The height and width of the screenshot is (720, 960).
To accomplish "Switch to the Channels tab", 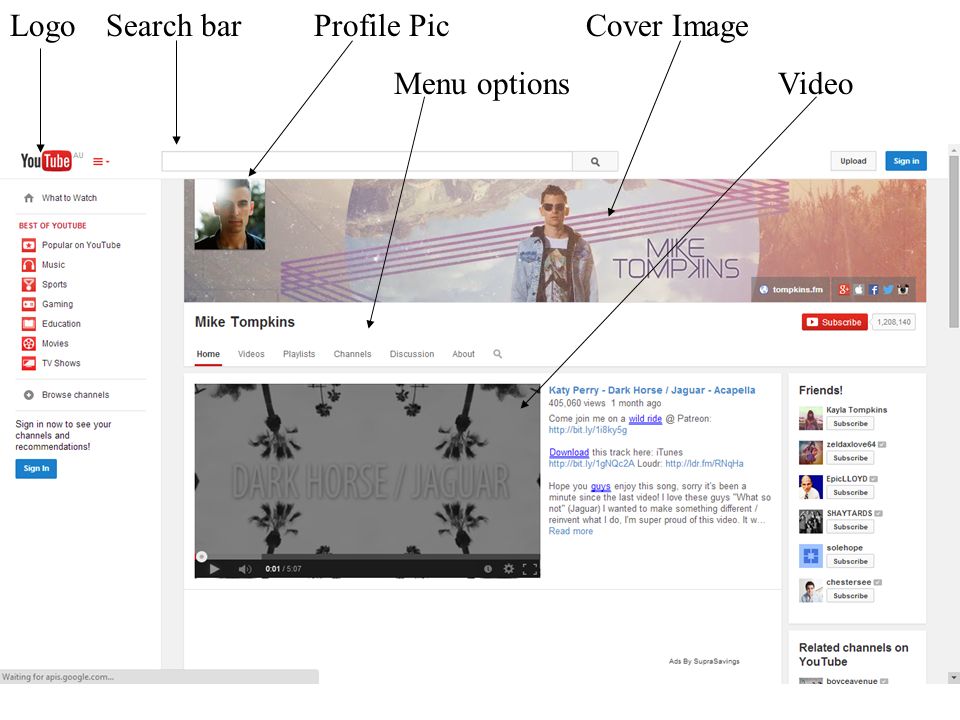I will click(x=352, y=354).
